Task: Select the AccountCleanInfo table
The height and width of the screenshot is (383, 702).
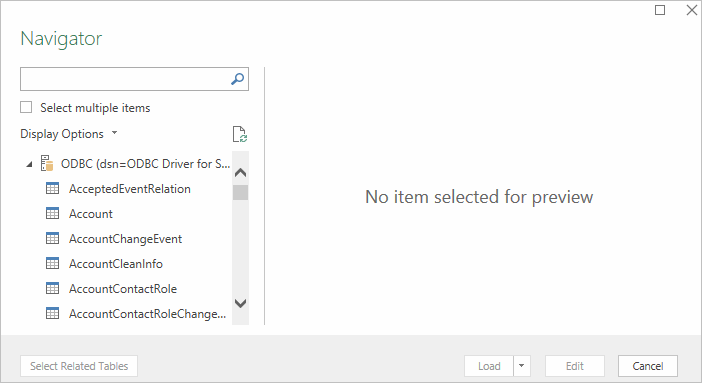Action: (116, 263)
